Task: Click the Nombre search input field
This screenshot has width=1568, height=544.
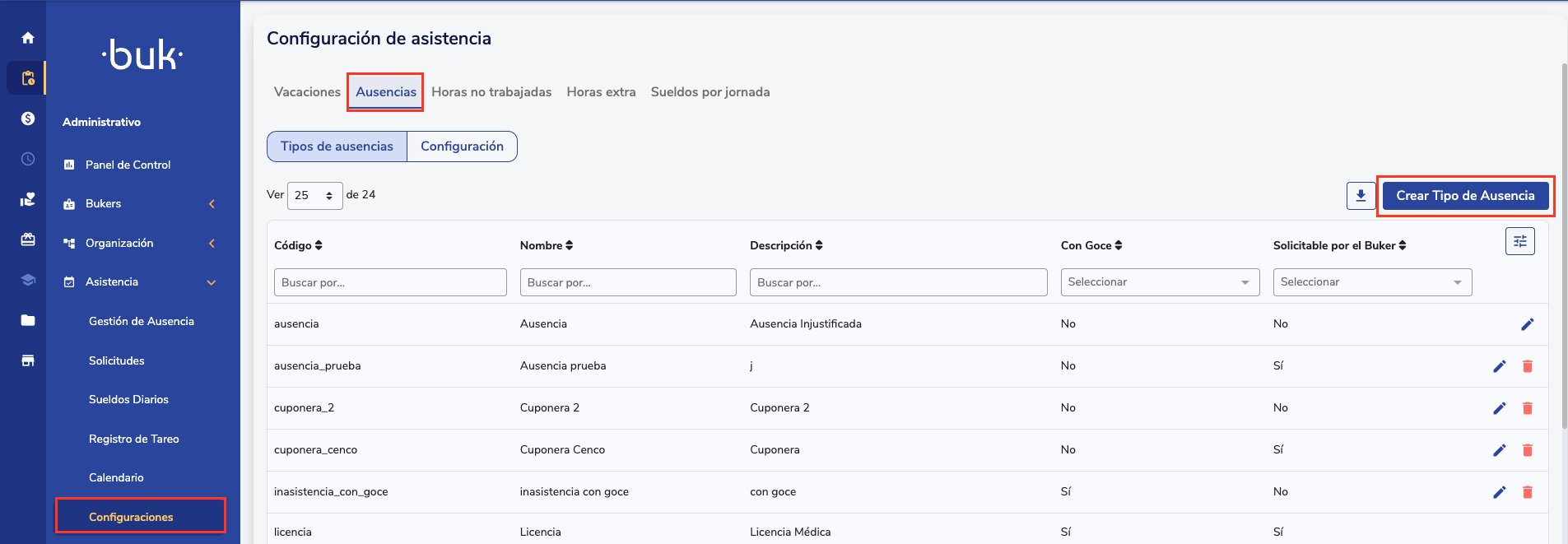Action: pos(627,282)
